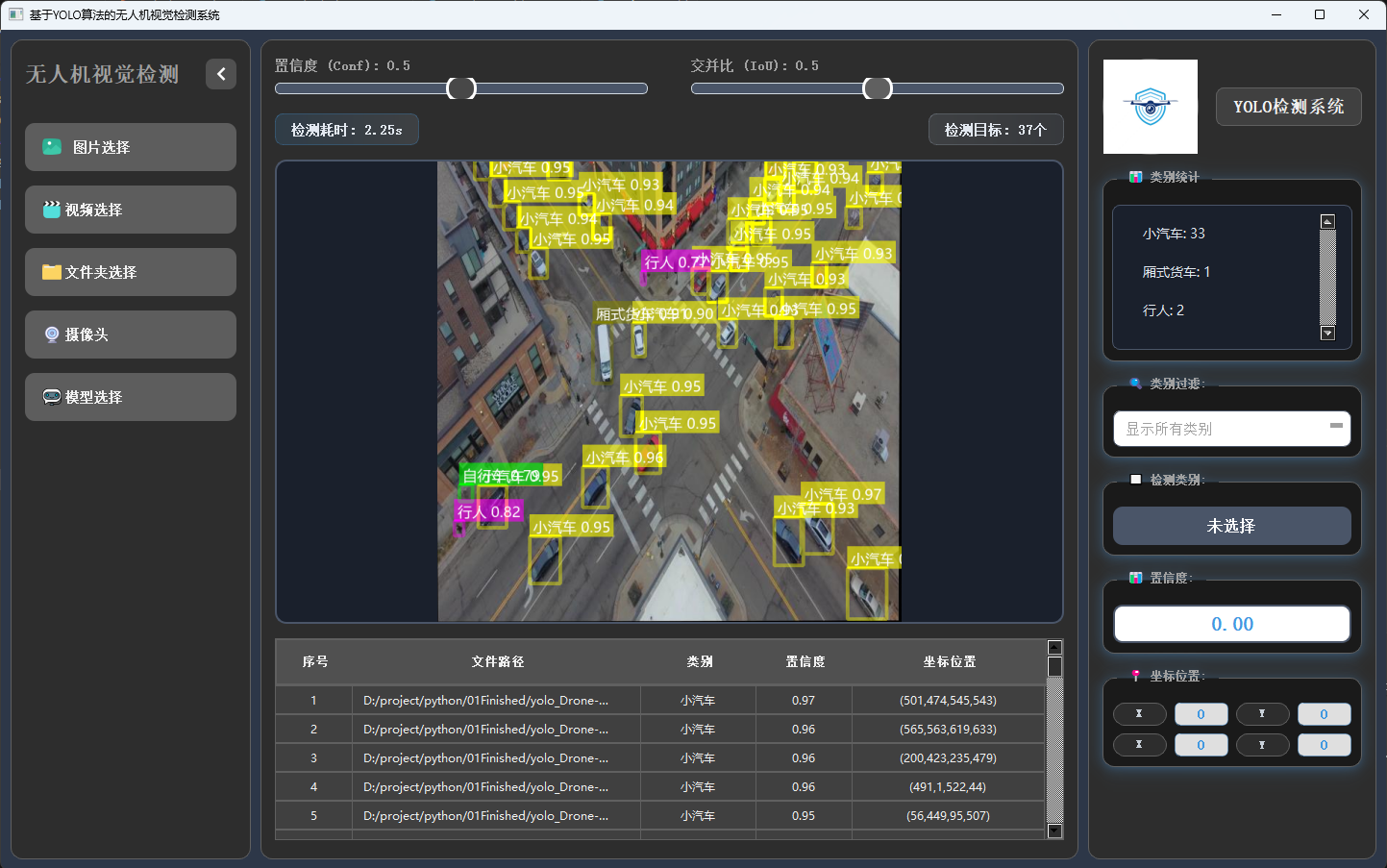Click the image selection picture icon
This screenshot has height=868, width=1387.
(52, 147)
